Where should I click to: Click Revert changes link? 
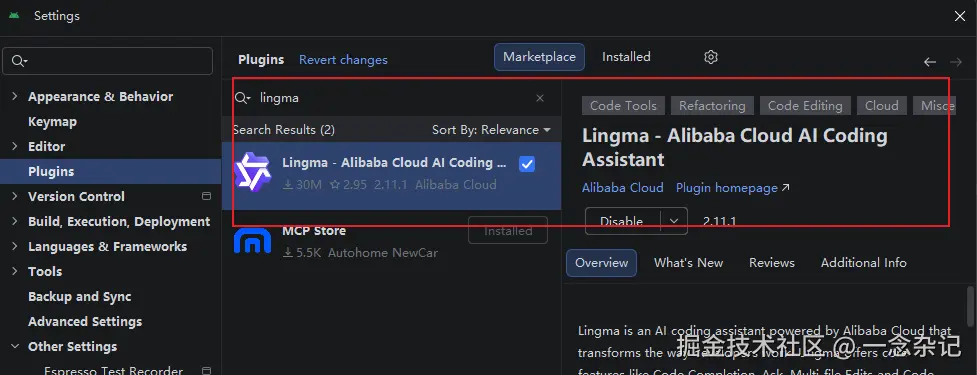click(x=343, y=60)
